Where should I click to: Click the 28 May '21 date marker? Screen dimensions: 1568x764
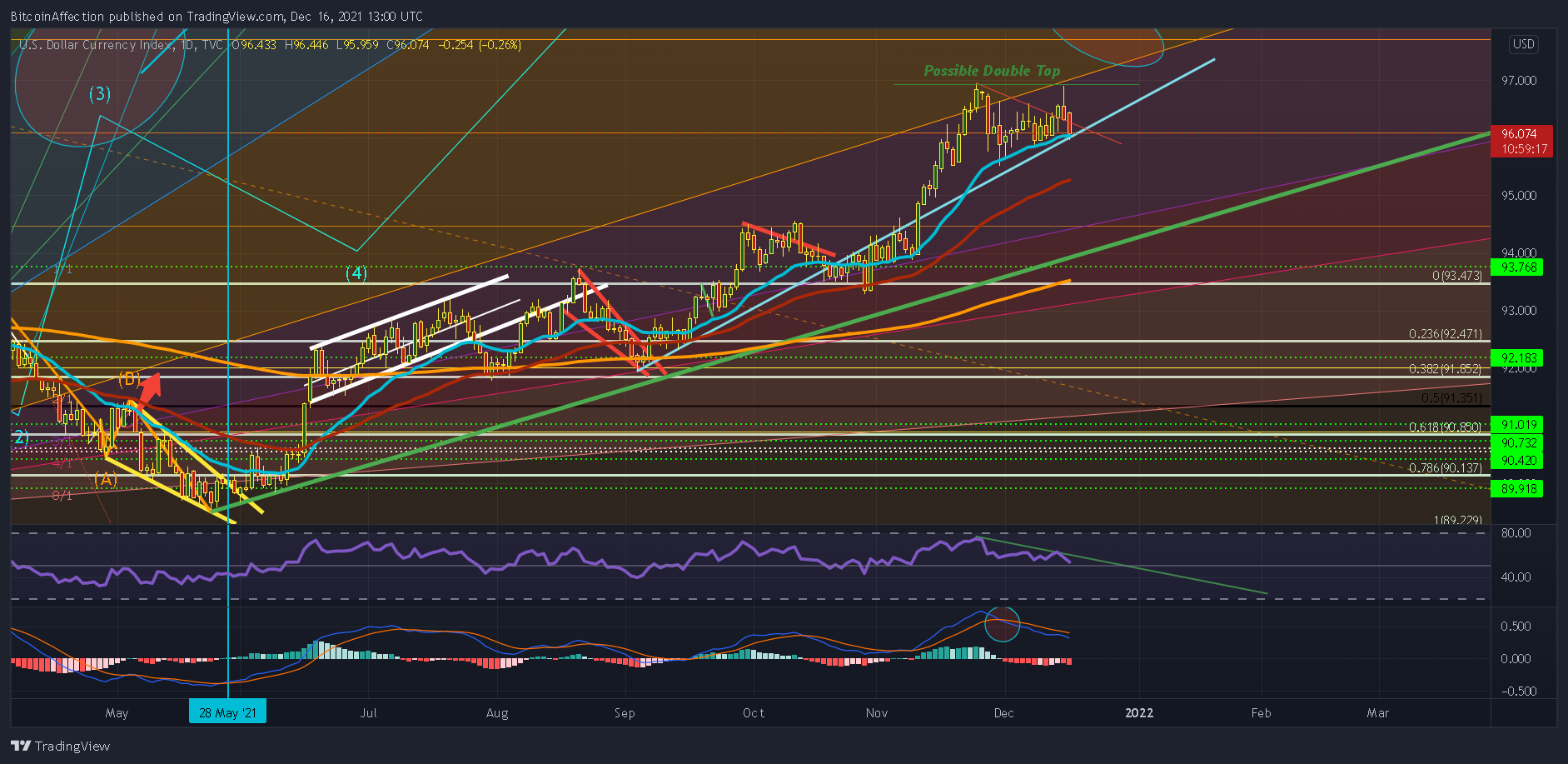pyautogui.click(x=228, y=712)
